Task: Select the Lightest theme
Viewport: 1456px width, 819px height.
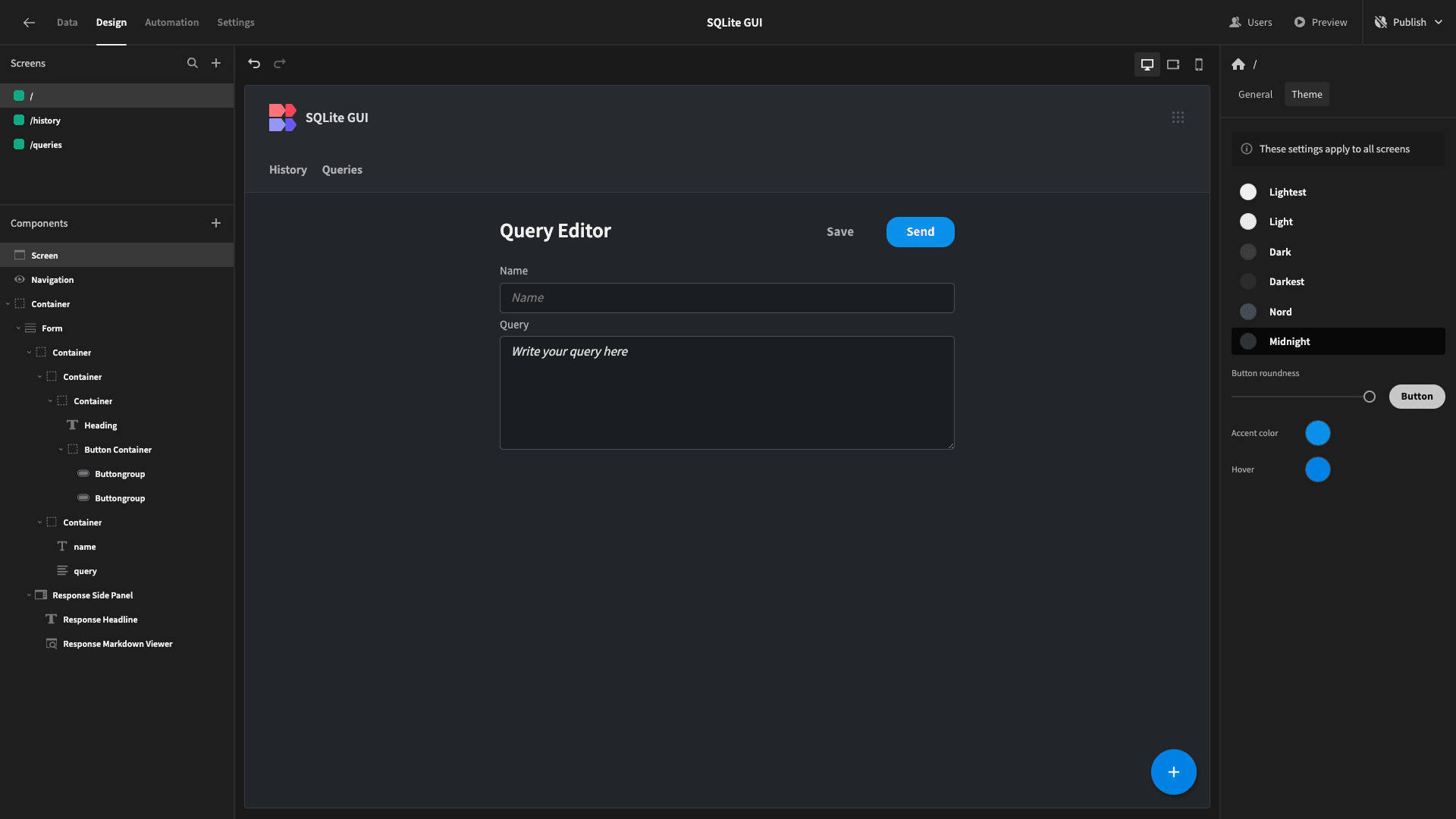Action: click(x=1338, y=192)
